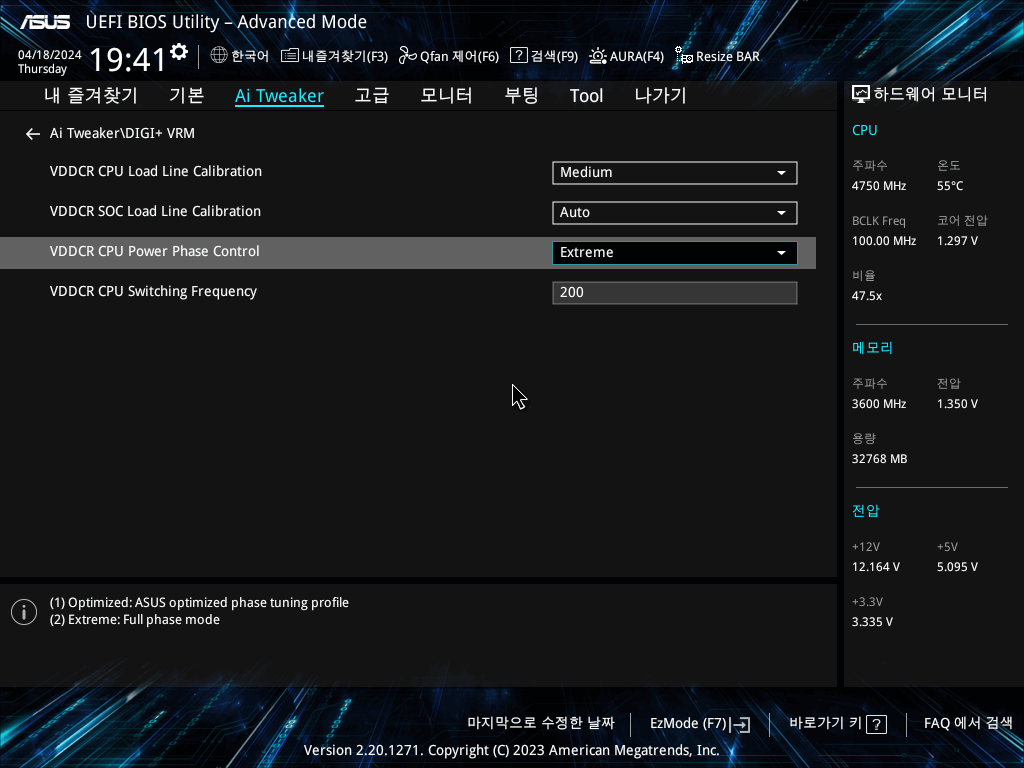
Task: Click the date 04/18/2024
Action: point(50,55)
